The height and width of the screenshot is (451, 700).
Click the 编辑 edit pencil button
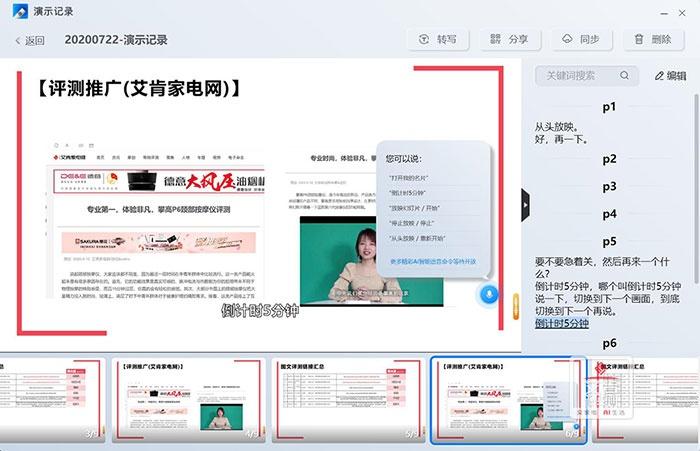[671, 76]
